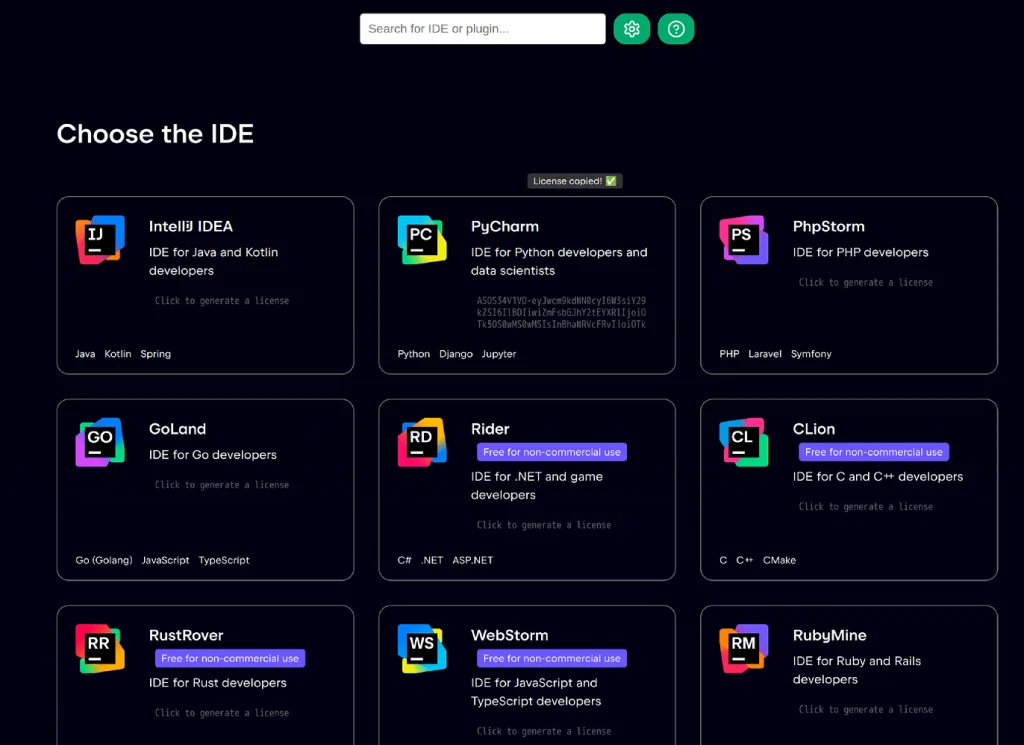Click WebStorm's Free for non-commercial use badge
Viewport: 1024px width, 745px height.
(552, 658)
